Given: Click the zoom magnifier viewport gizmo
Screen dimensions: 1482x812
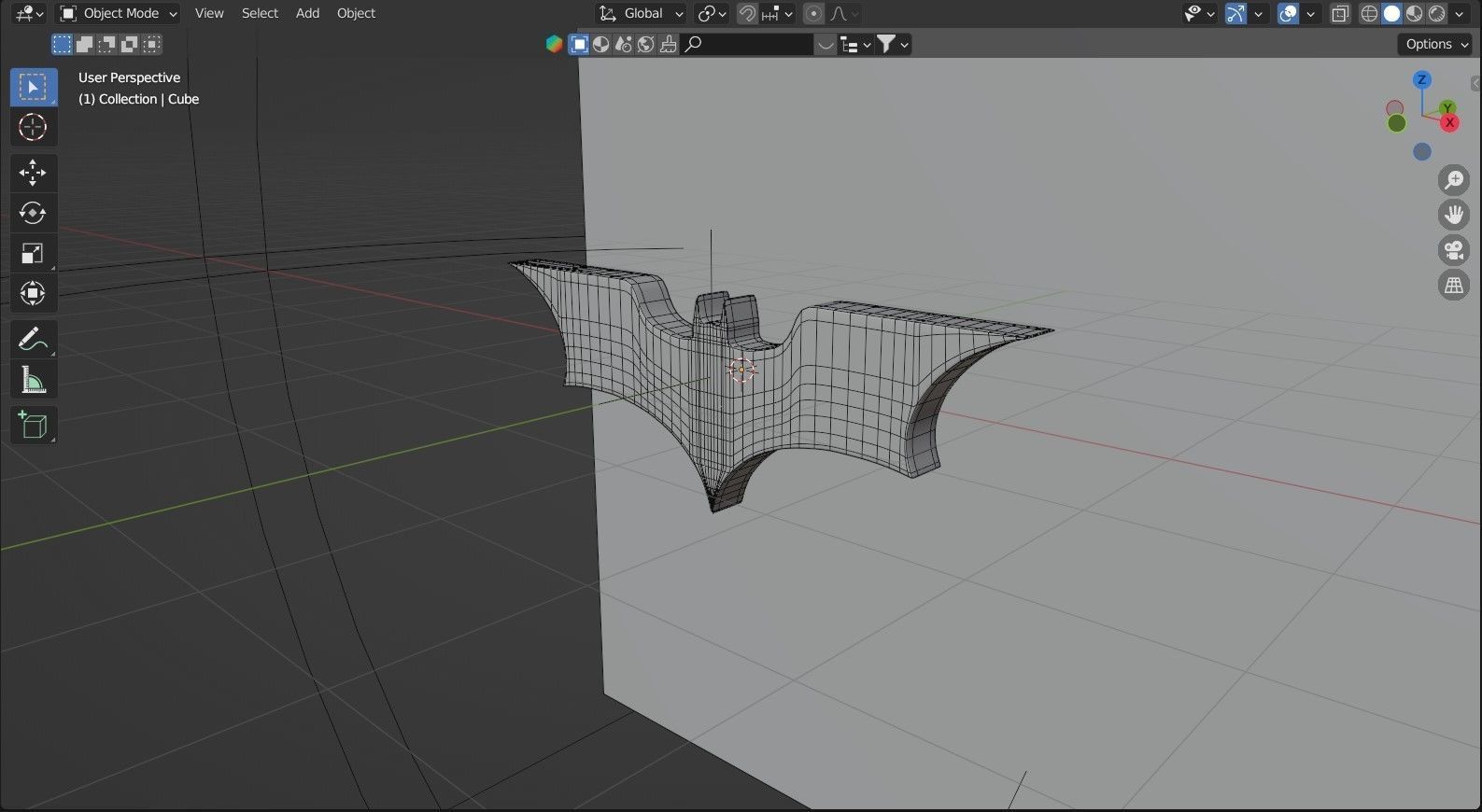Looking at the screenshot, I should [x=1454, y=180].
